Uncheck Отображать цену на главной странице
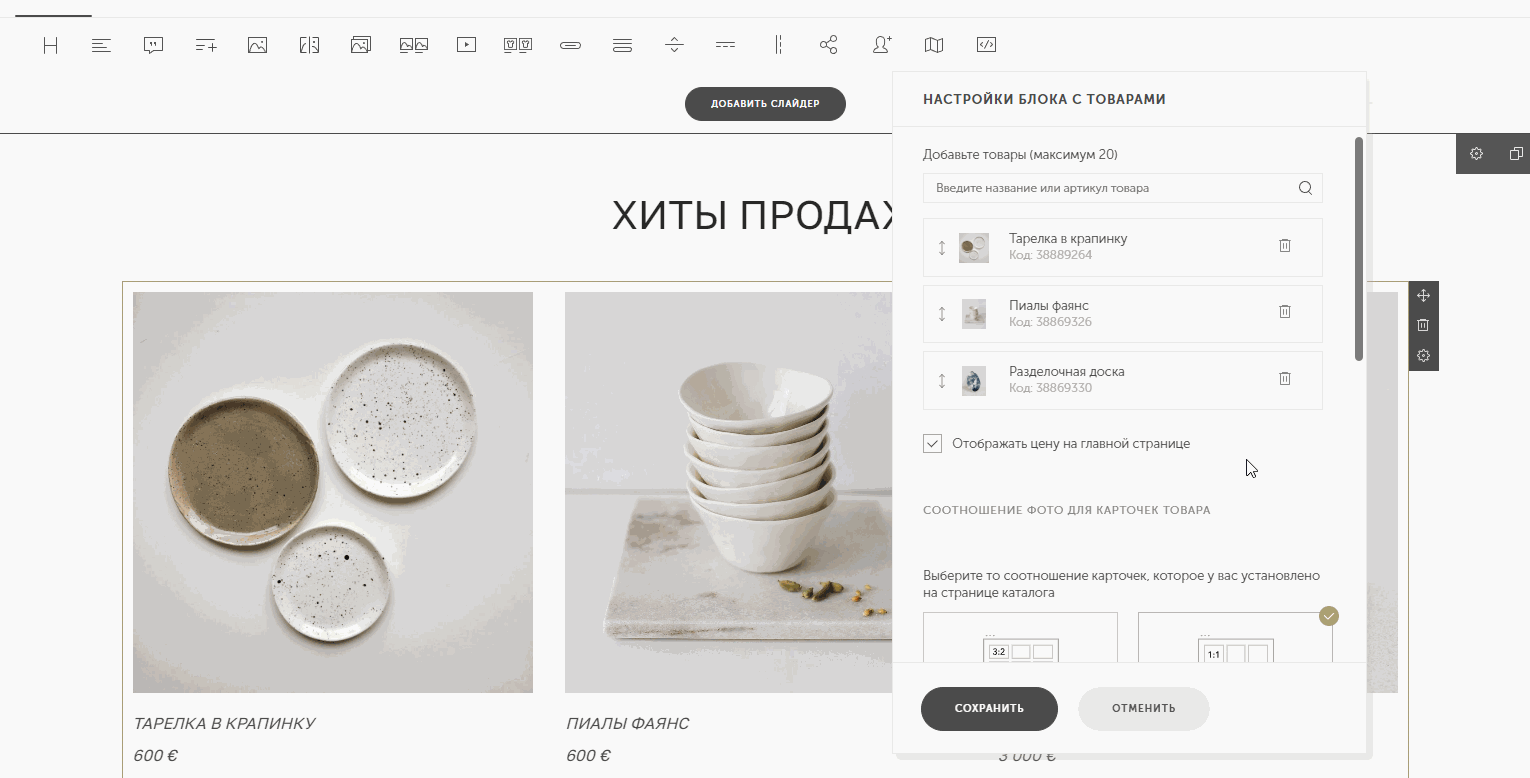1530x778 pixels. [x=933, y=444]
